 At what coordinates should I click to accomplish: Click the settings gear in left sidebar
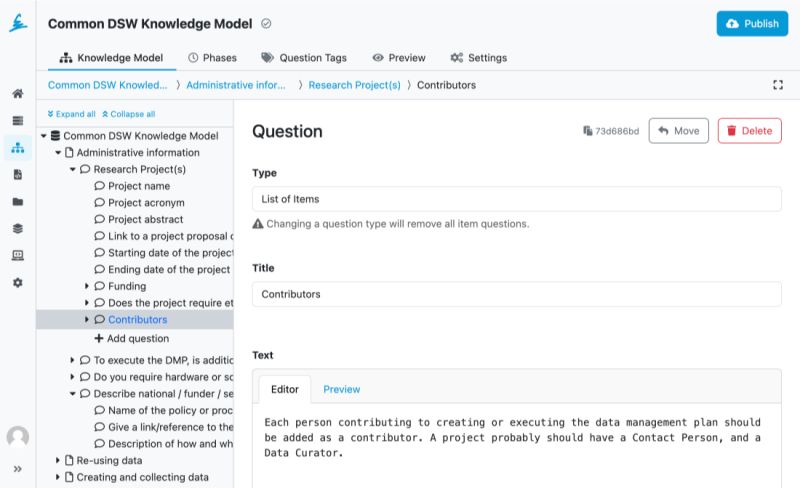pyautogui.click(x=17, y=283)
